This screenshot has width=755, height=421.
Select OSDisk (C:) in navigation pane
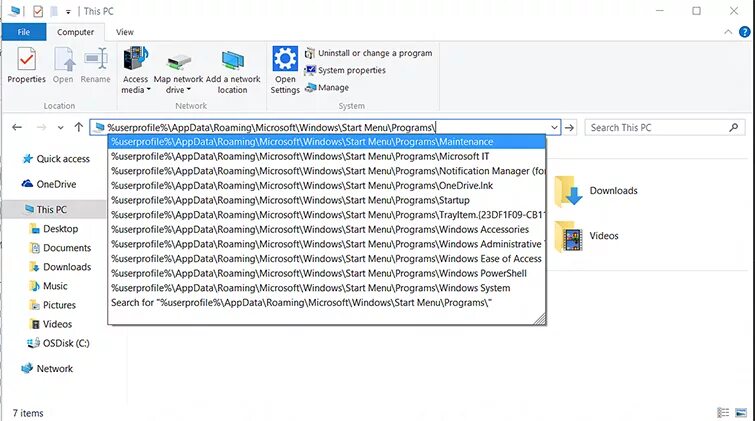(58, 343)
